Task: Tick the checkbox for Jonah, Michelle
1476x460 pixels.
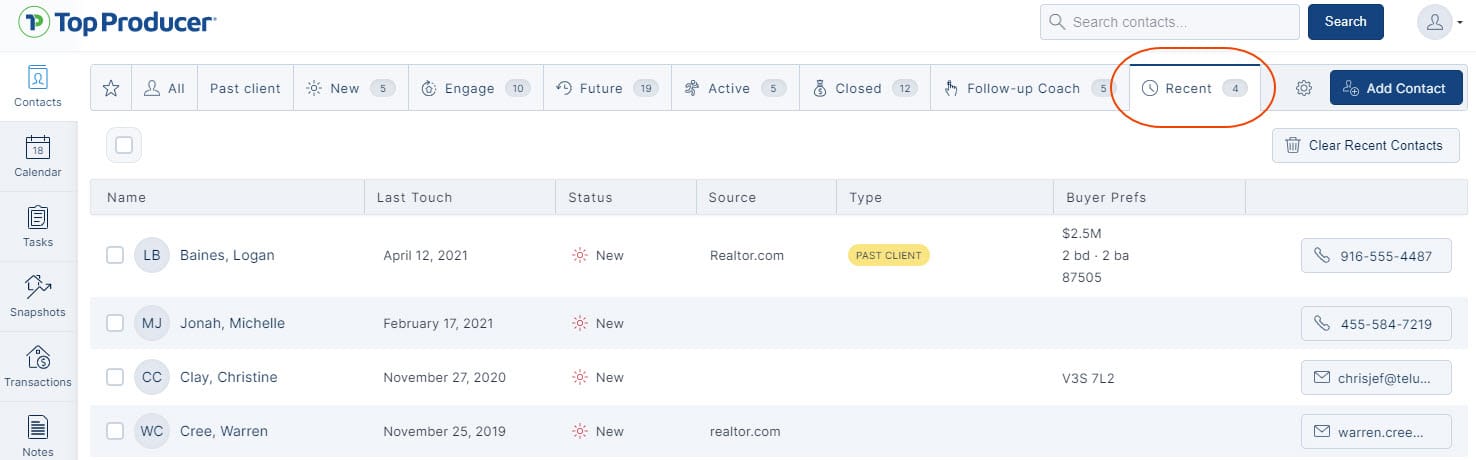Action: (x=115, y=323)
